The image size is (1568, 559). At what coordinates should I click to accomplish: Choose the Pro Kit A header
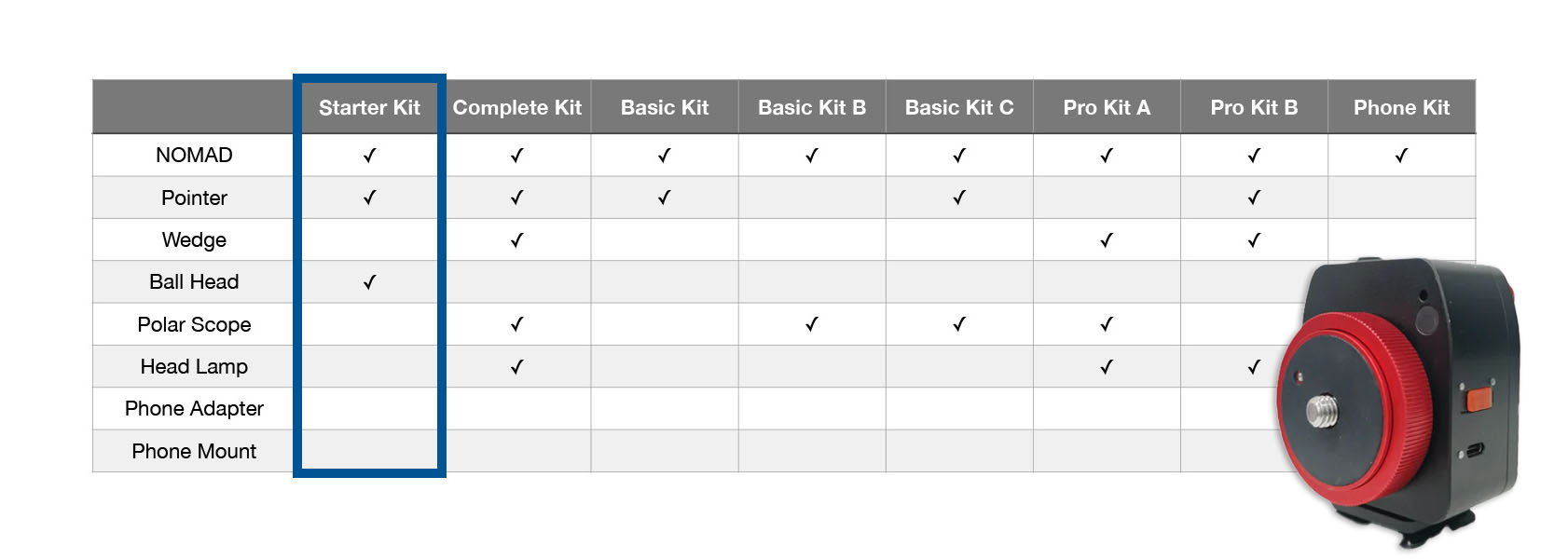click(x=1107, y=108)
